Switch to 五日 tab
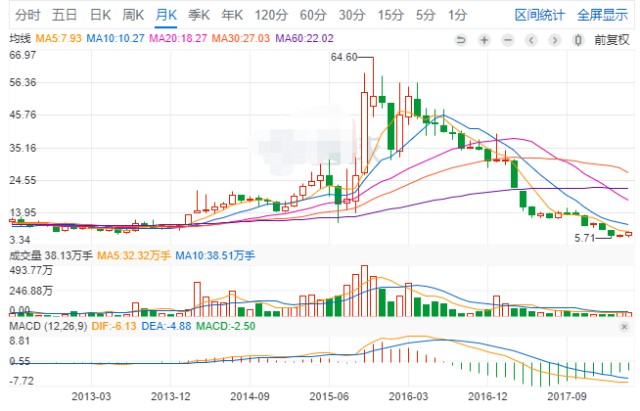Screen dimensions: 640x411 (x=64, y=16)
